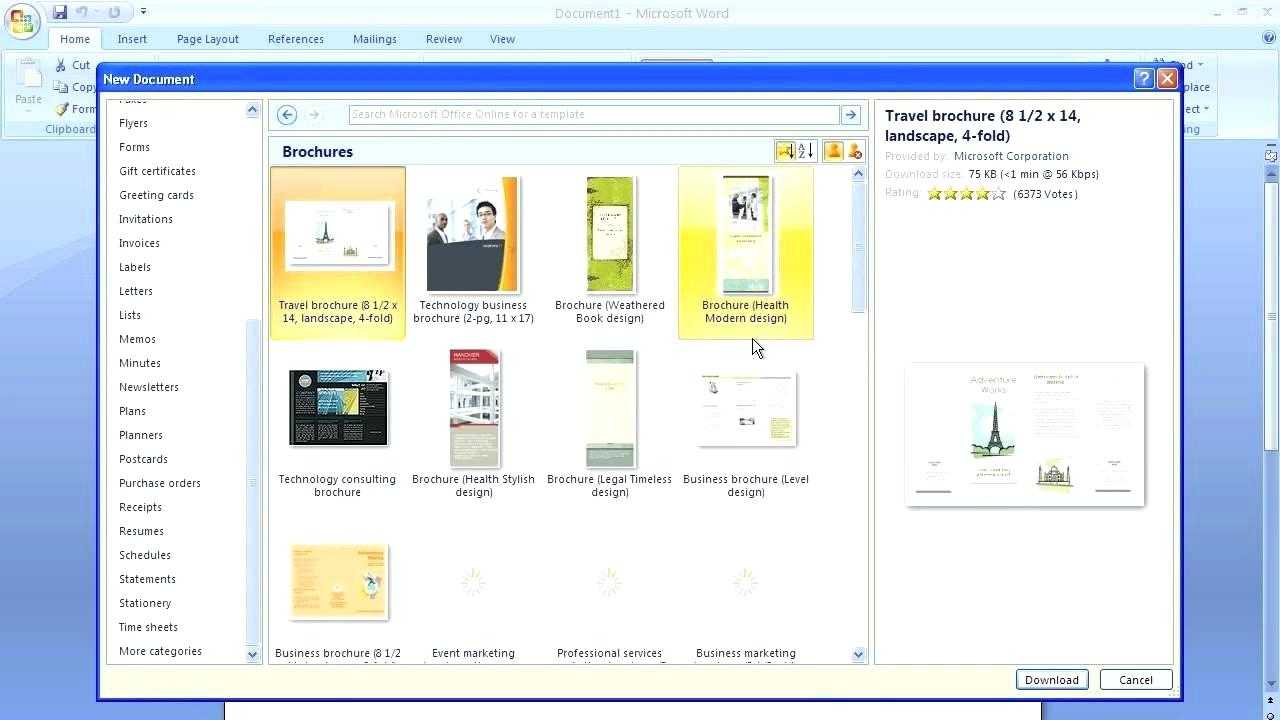Click the template search input field

click(x=593, y=115)
